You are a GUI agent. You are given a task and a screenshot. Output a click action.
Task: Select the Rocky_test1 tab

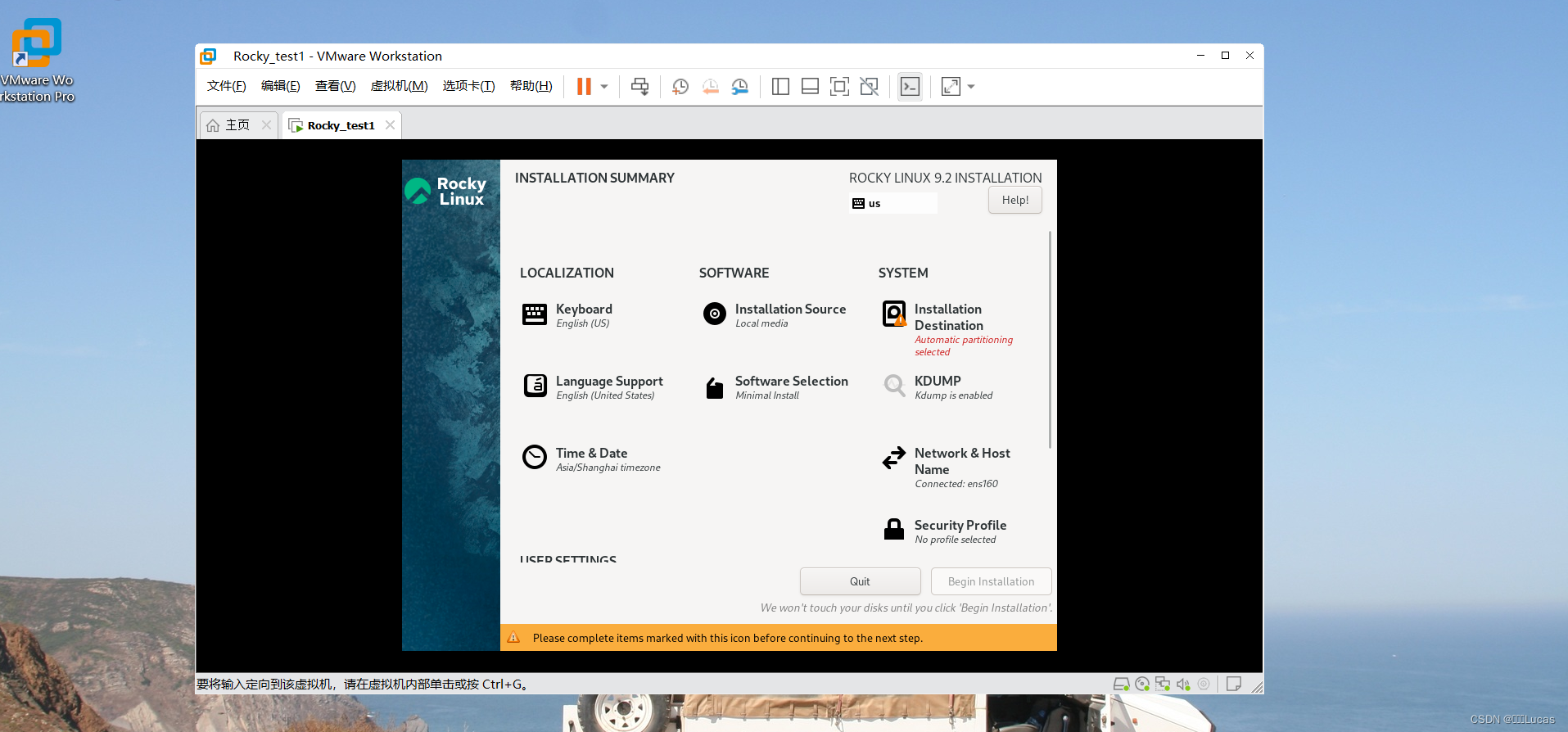pos(341,125)
